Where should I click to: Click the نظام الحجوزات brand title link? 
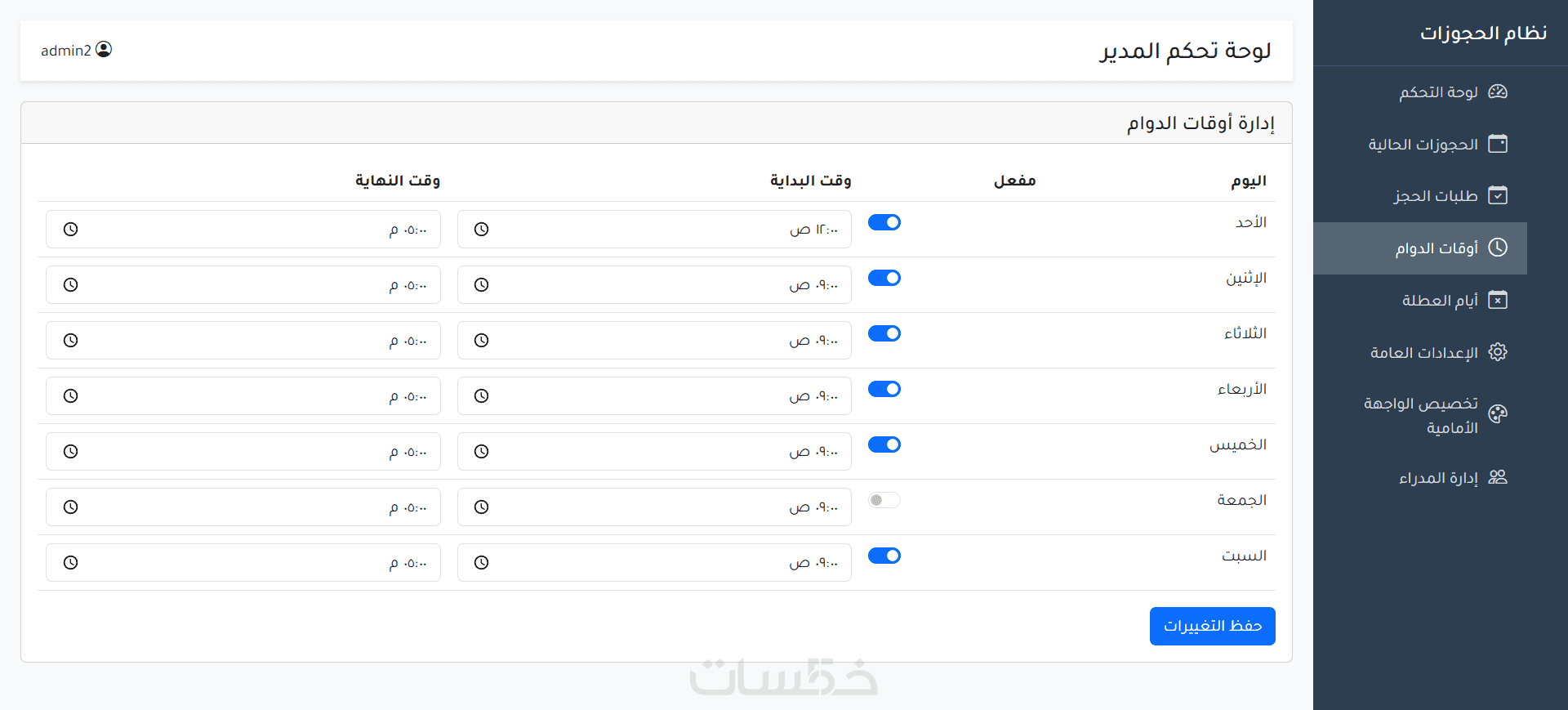pos(1483,33)
